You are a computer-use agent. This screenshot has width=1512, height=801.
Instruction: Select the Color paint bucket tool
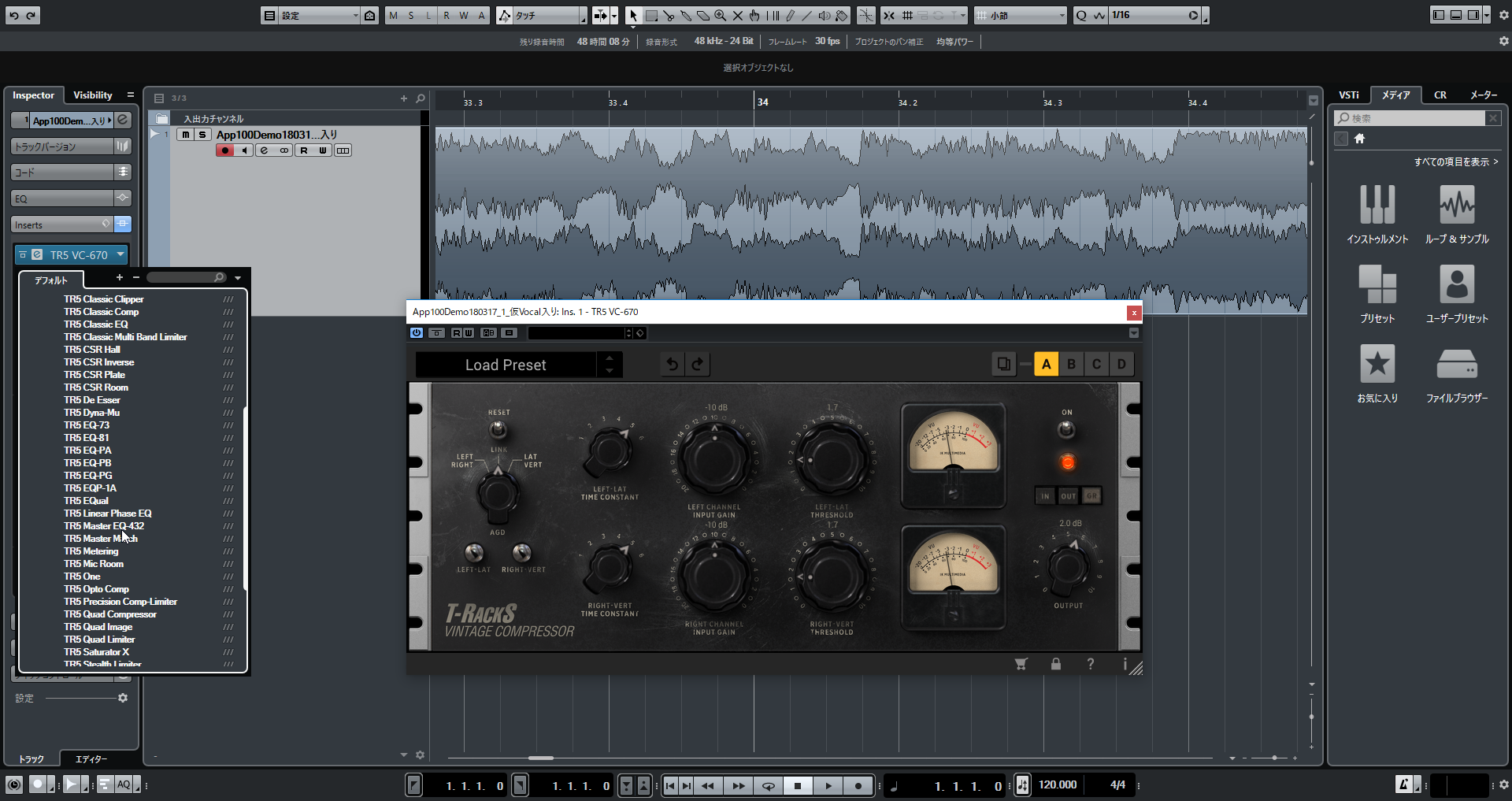(x=842, y=15)
